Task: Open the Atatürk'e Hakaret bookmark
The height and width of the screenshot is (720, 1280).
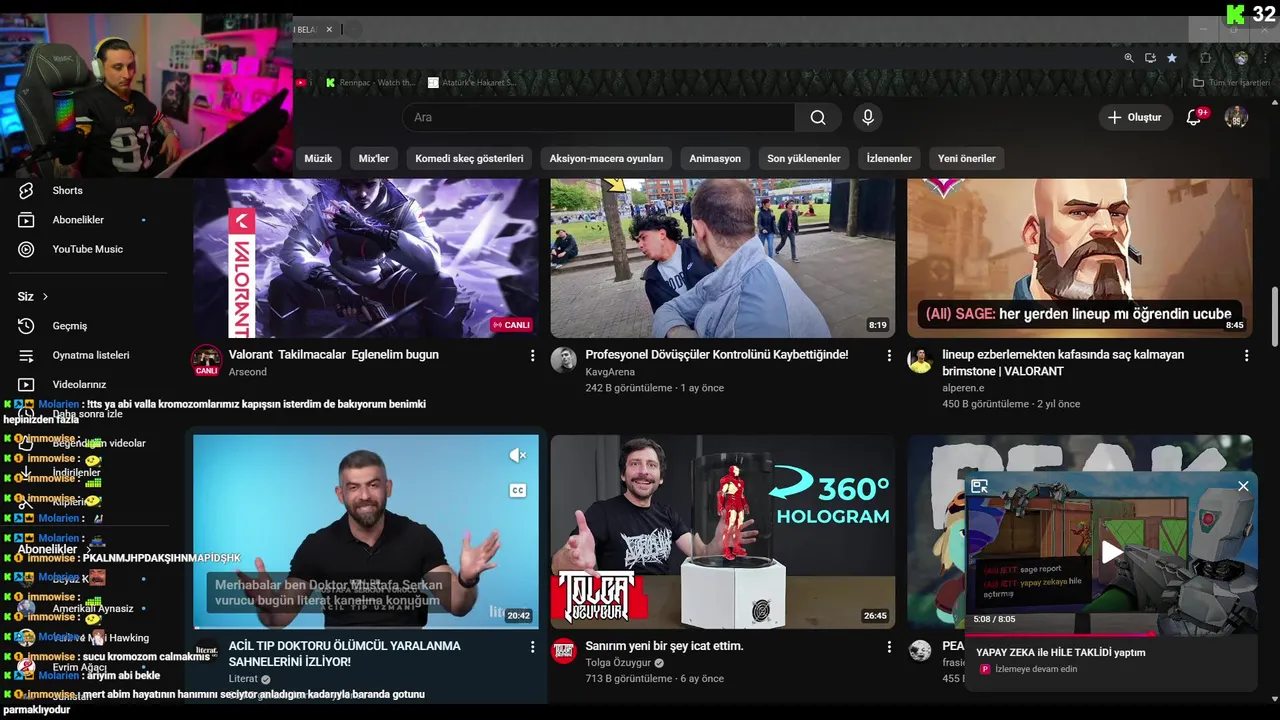Action: tap(472, 83)
